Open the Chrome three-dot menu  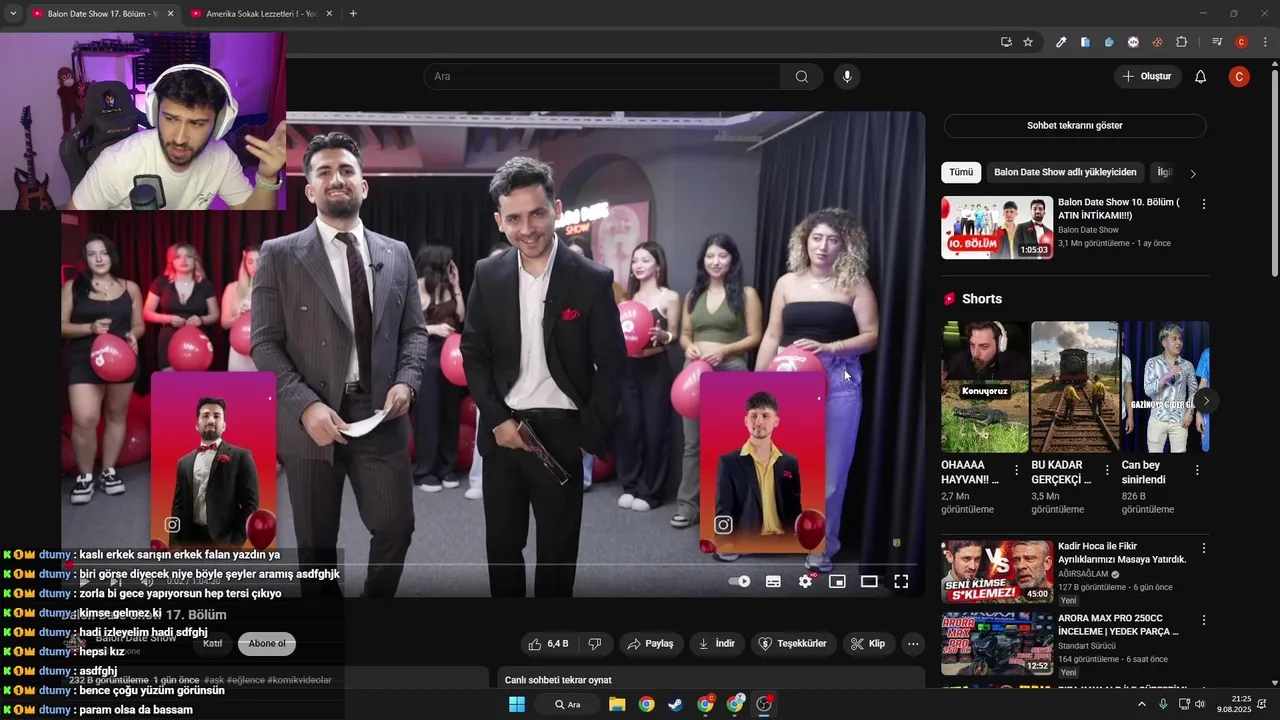(x=1265, y=42)
